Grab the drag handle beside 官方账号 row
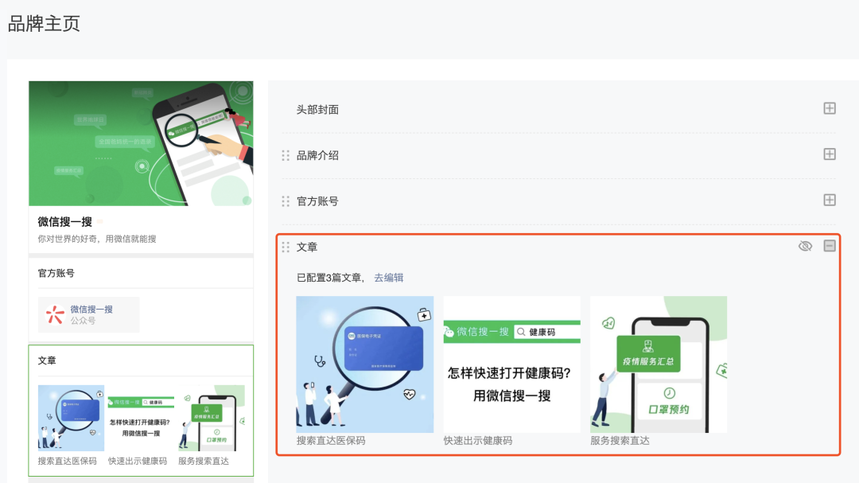The height and width of the screenshot is (483, 859). (x=285, y=202)
